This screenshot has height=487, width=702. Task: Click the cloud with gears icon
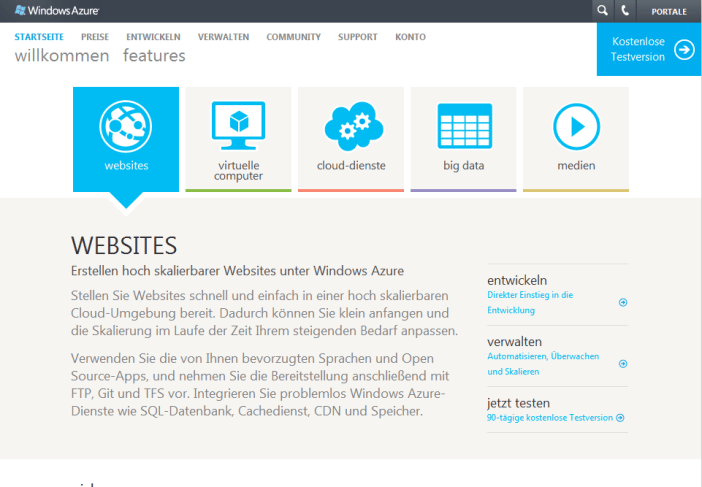click(x=354, y=126)
